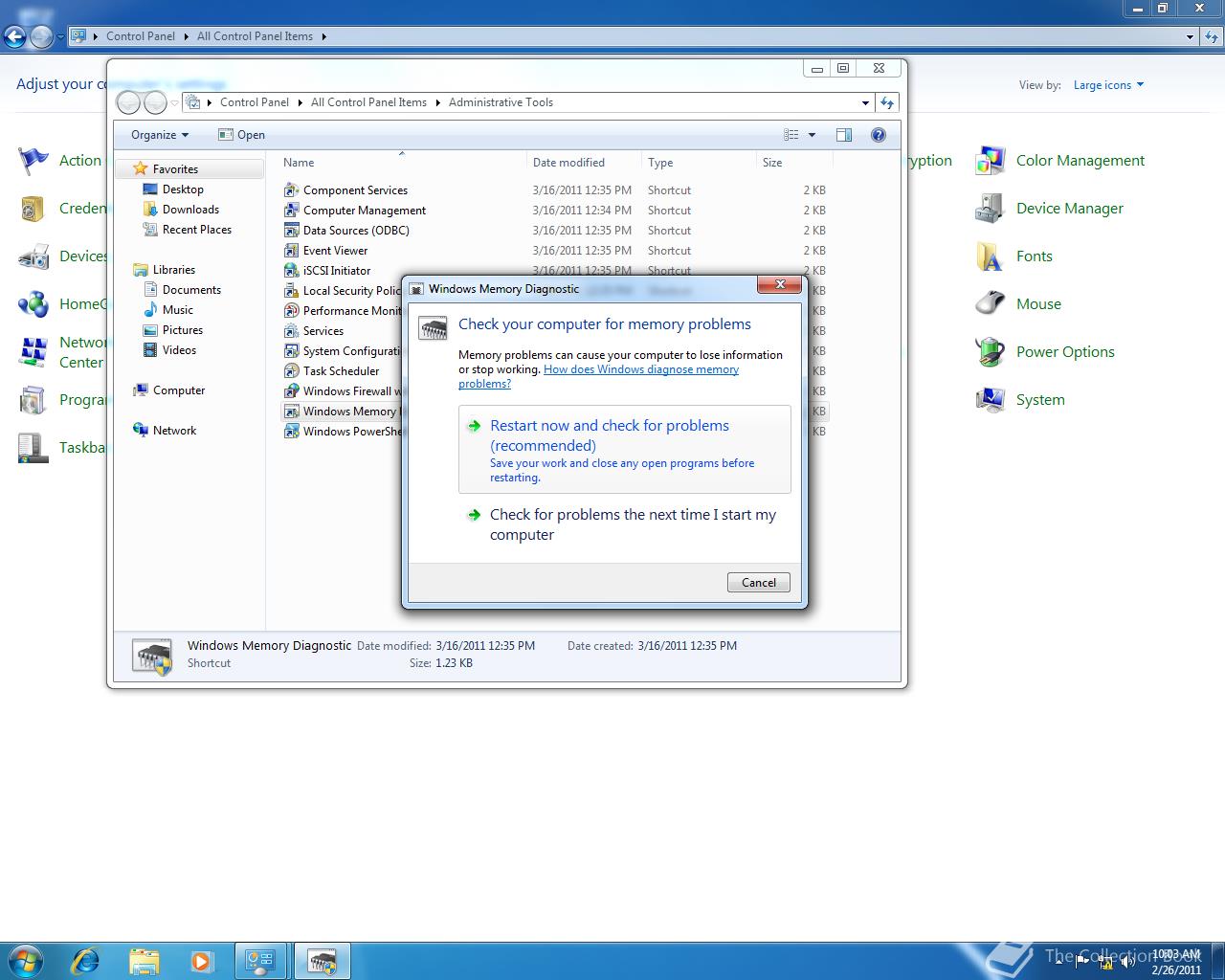Open Internet Explorer from the taskbar

click(x=85, y=961)
